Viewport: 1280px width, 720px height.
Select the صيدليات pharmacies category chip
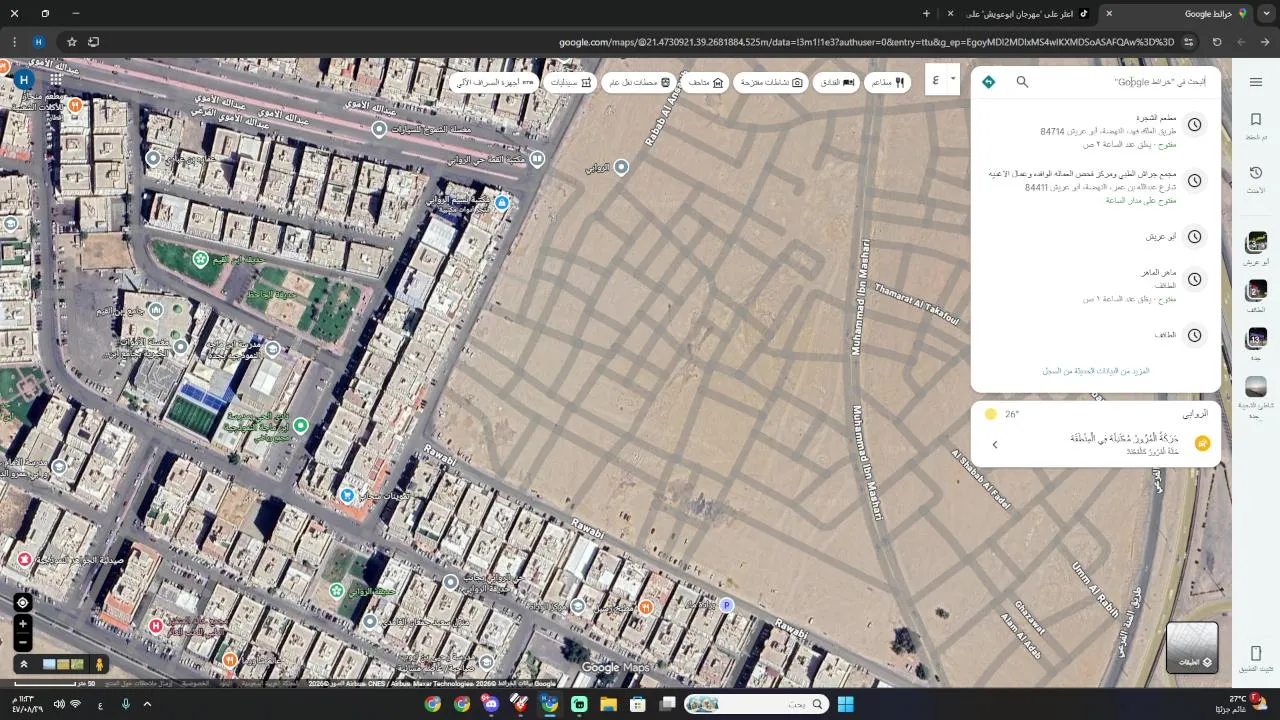pyautogui.click(x=571, y=82)
